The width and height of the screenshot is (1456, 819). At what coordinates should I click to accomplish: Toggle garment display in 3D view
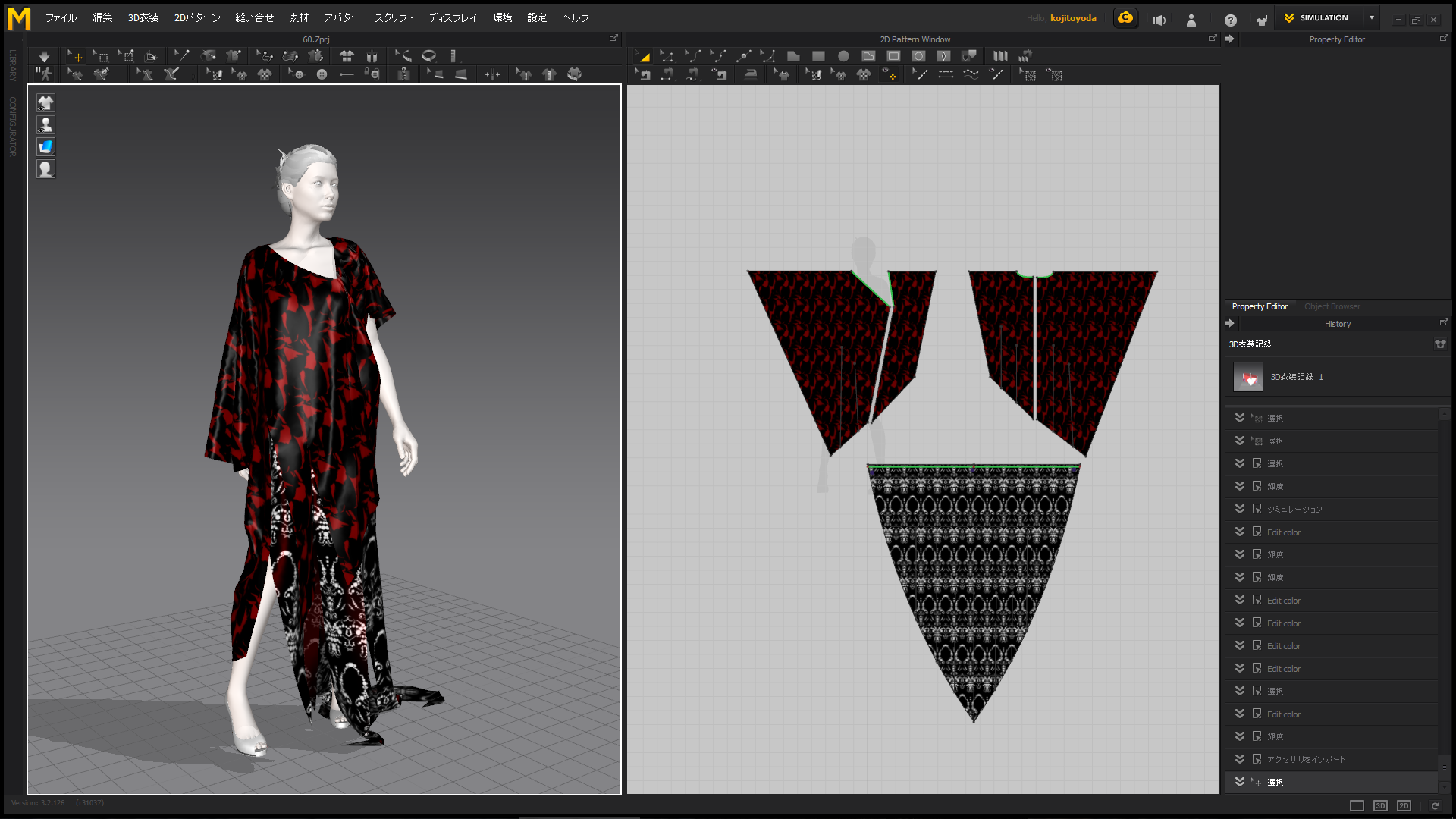click(x=45, y=103)
